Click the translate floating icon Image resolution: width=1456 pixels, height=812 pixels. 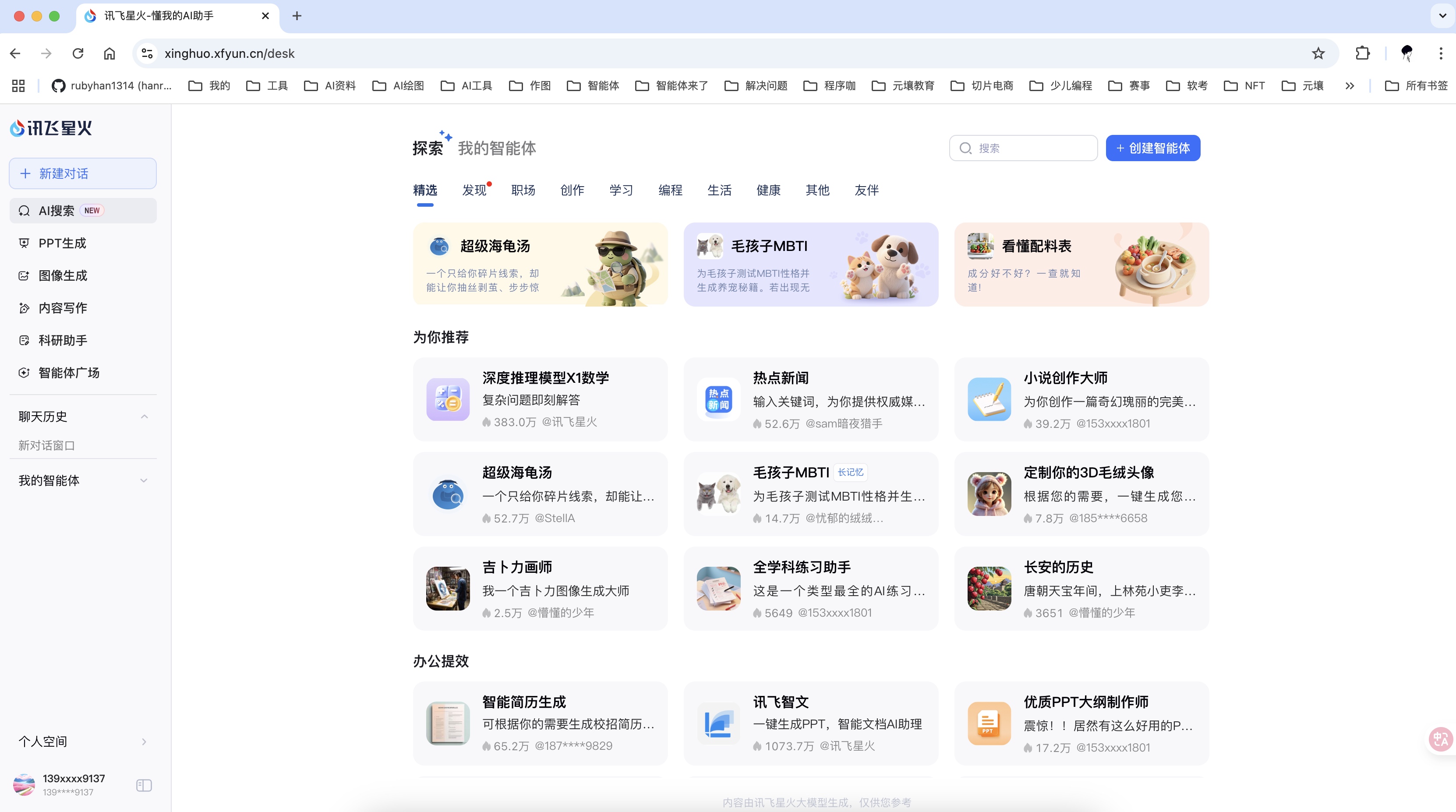pyautogui.click(x=1440, y=739)
